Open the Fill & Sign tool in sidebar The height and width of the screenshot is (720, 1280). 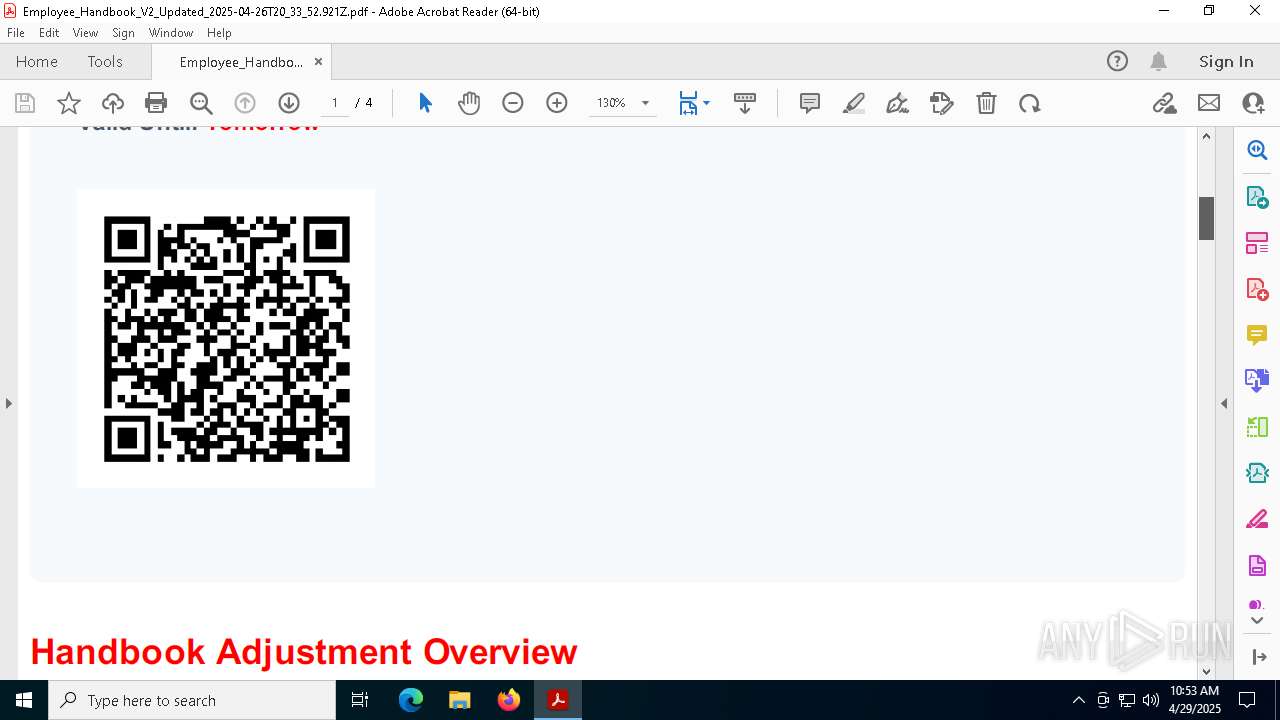1257,519
